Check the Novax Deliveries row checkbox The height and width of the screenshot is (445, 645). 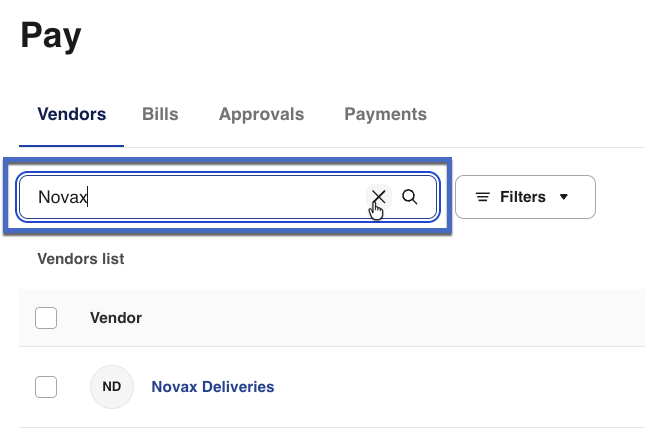(x=46, y=387)
